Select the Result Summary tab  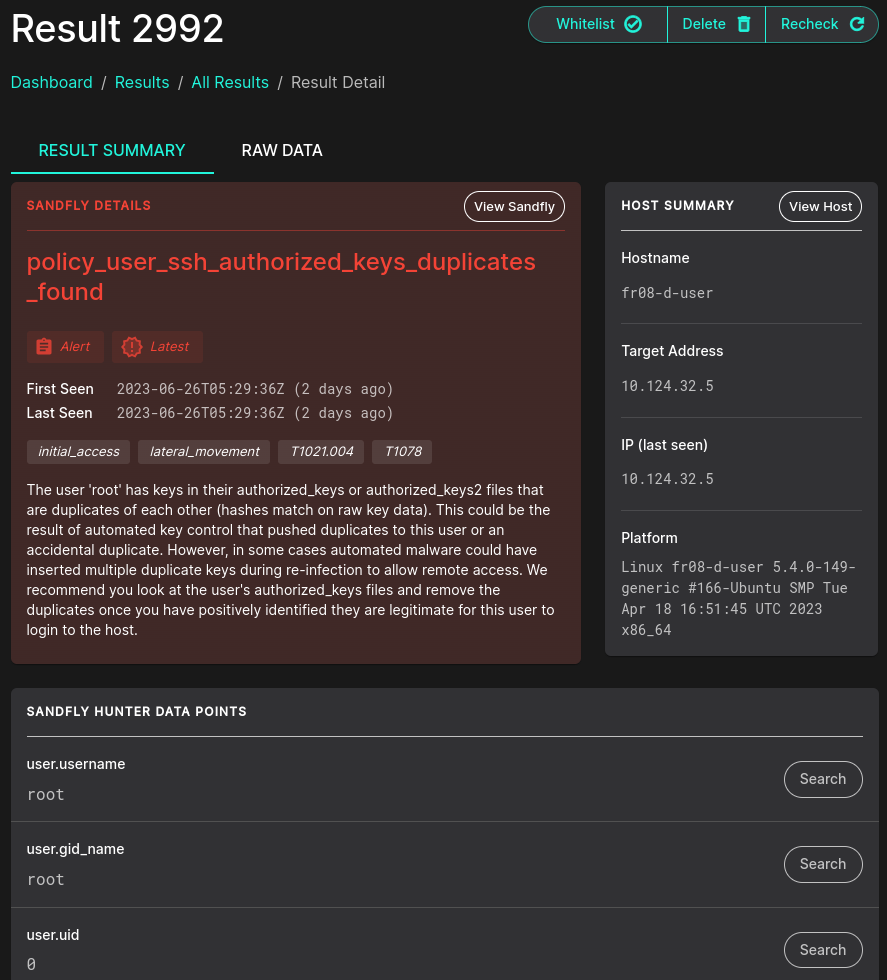point(112,151)
